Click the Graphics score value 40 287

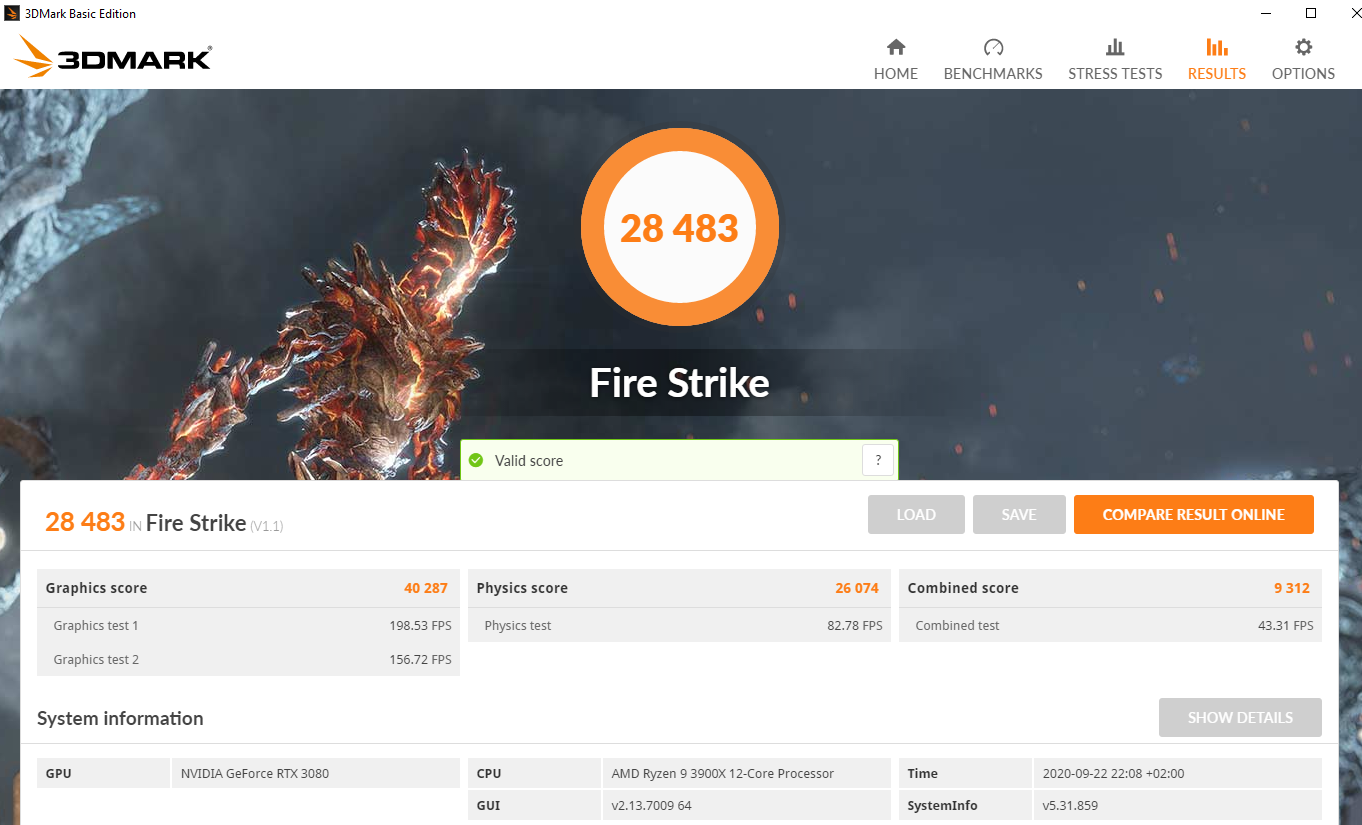(426, 588)
